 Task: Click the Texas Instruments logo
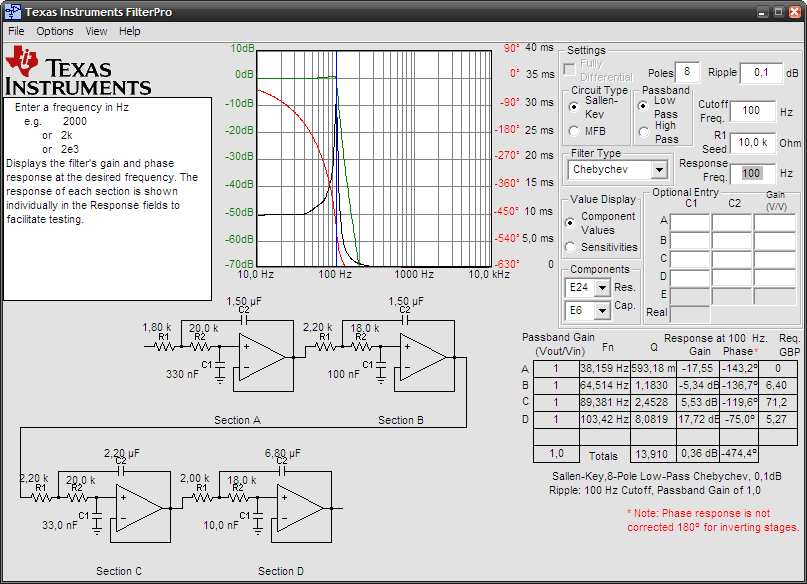pyautogui.click(x=78, y=71)
